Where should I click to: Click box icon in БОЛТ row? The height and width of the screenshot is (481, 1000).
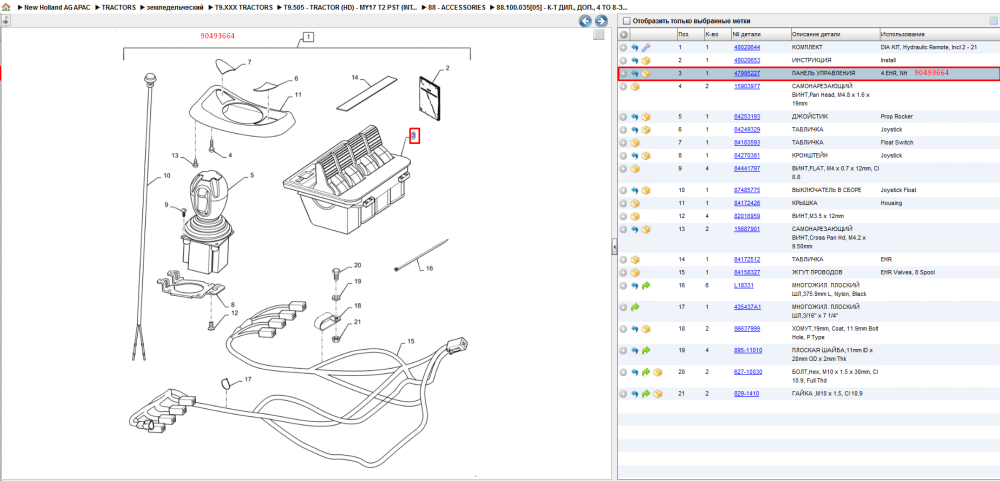coord(657,372)
